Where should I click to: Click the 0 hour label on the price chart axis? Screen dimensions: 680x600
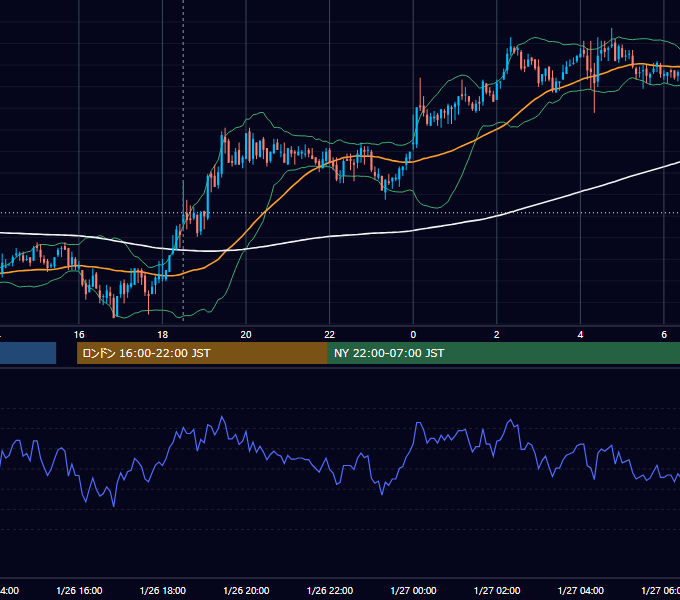[x=413, y=335]
